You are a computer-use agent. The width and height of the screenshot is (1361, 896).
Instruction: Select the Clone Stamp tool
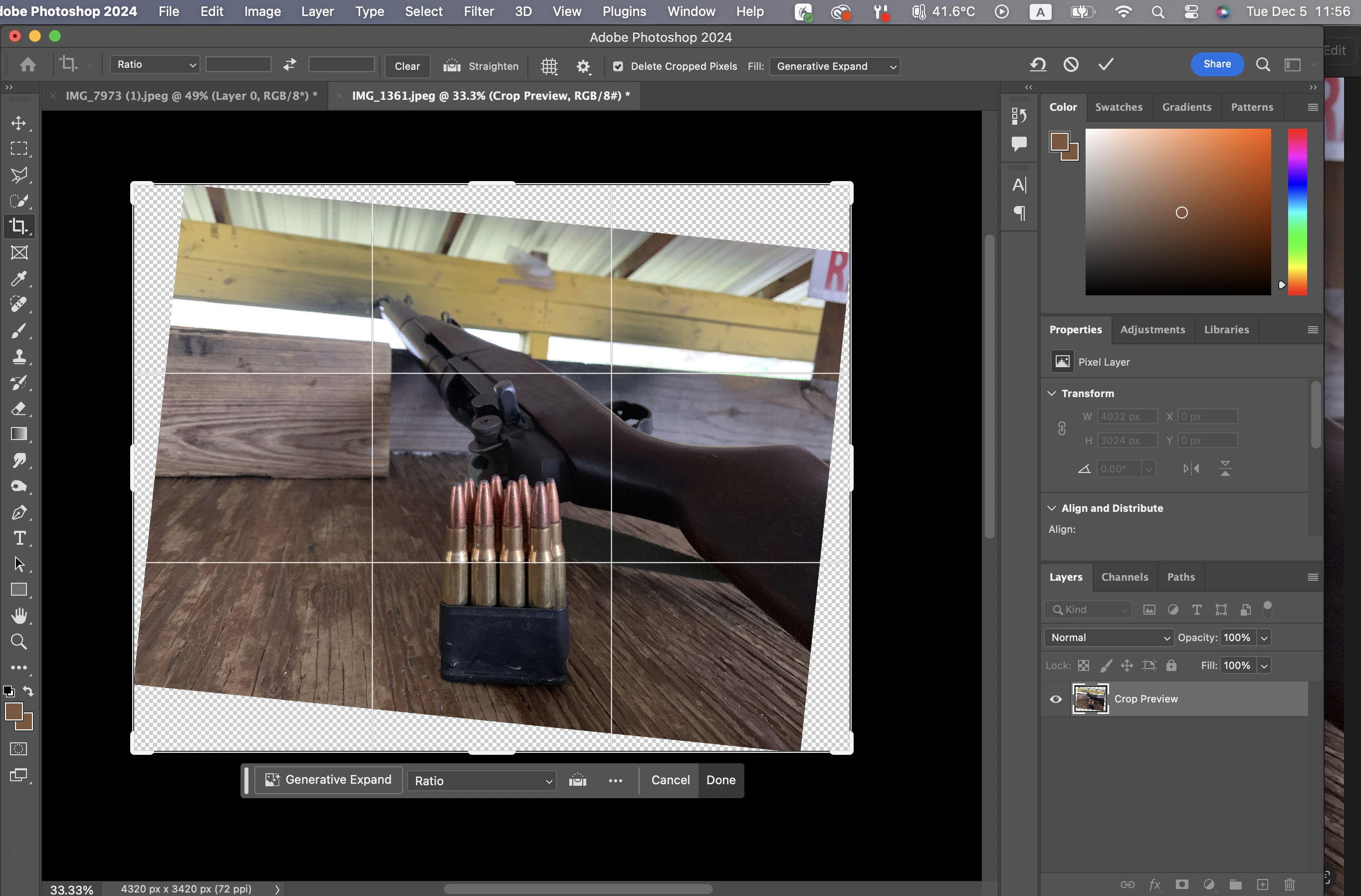[18, 357]
